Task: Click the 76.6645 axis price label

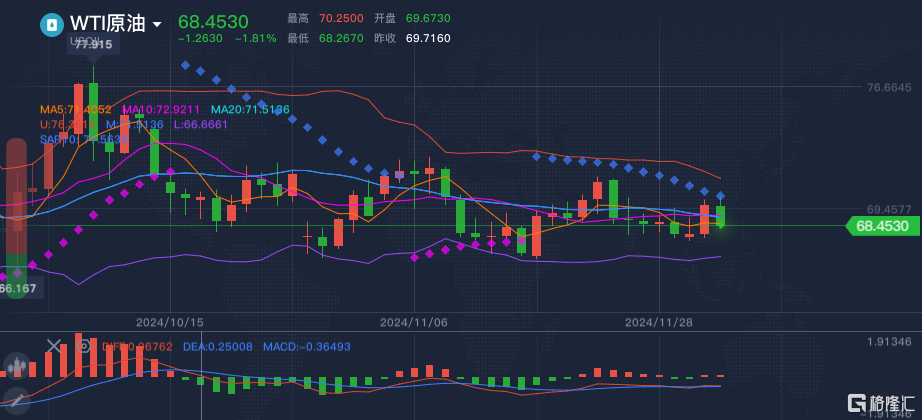Action: (889, 88)
